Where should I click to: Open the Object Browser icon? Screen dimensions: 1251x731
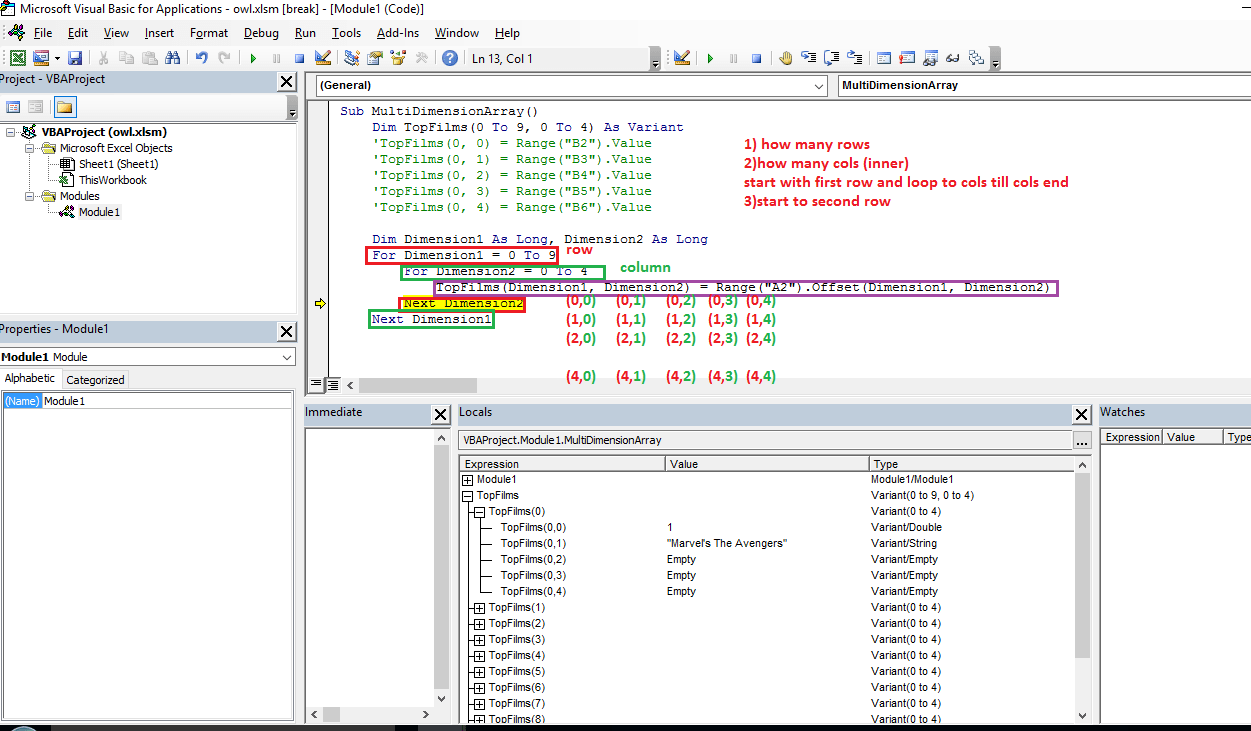click(398, 58)
